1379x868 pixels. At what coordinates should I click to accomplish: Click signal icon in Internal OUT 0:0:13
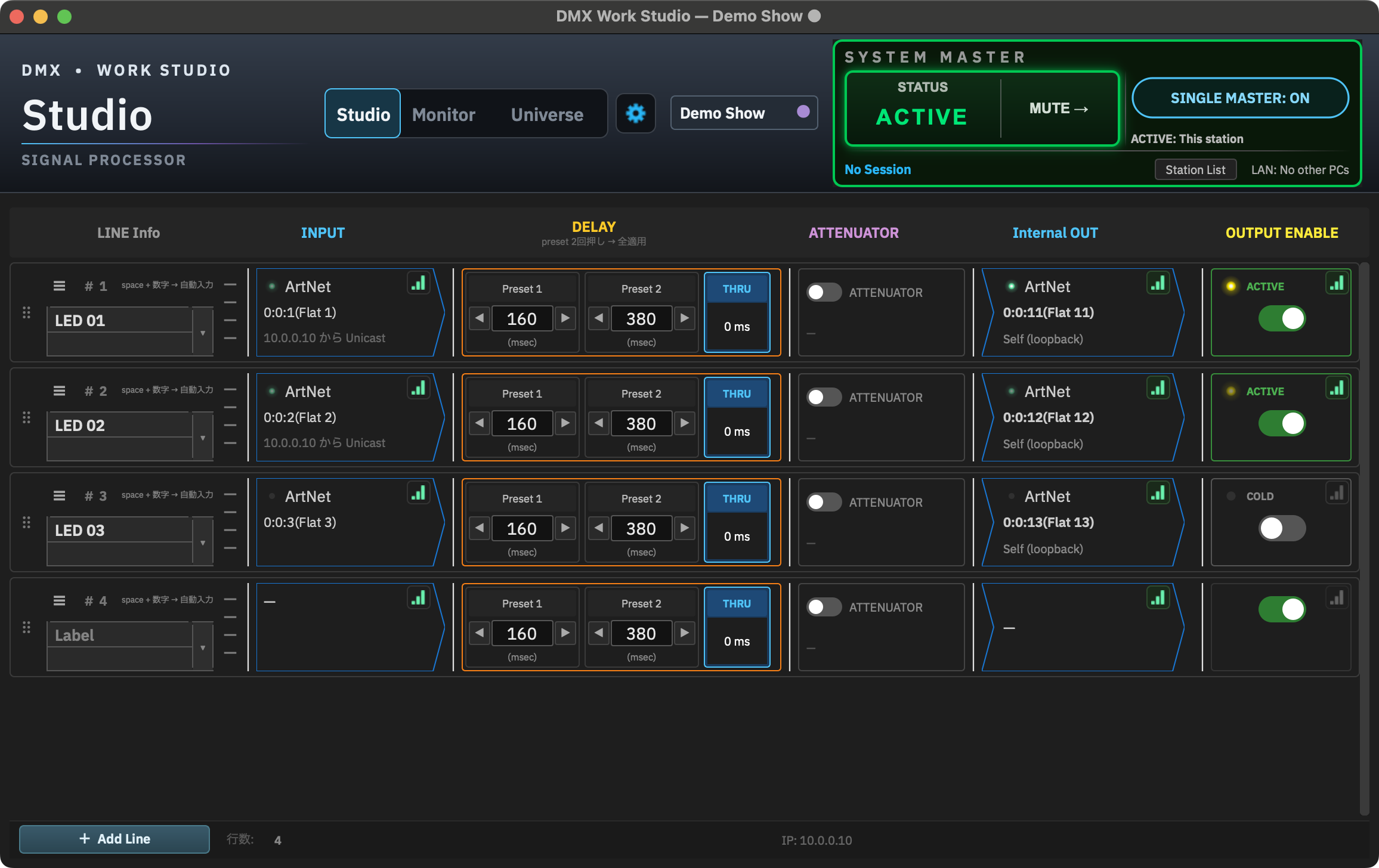1158,493
